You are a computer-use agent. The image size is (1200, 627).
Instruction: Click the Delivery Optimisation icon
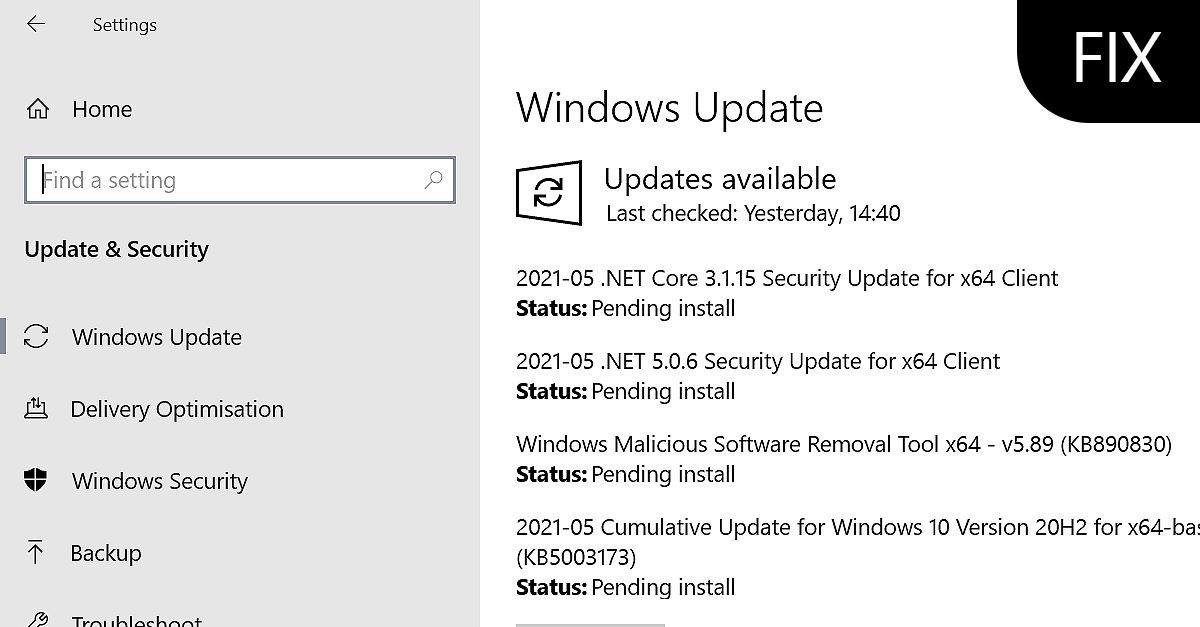[37, 409]
